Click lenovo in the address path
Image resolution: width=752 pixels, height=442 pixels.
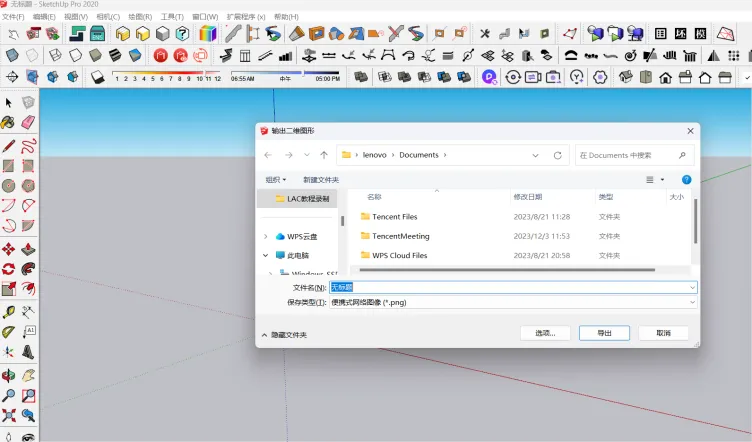point(375,155)
